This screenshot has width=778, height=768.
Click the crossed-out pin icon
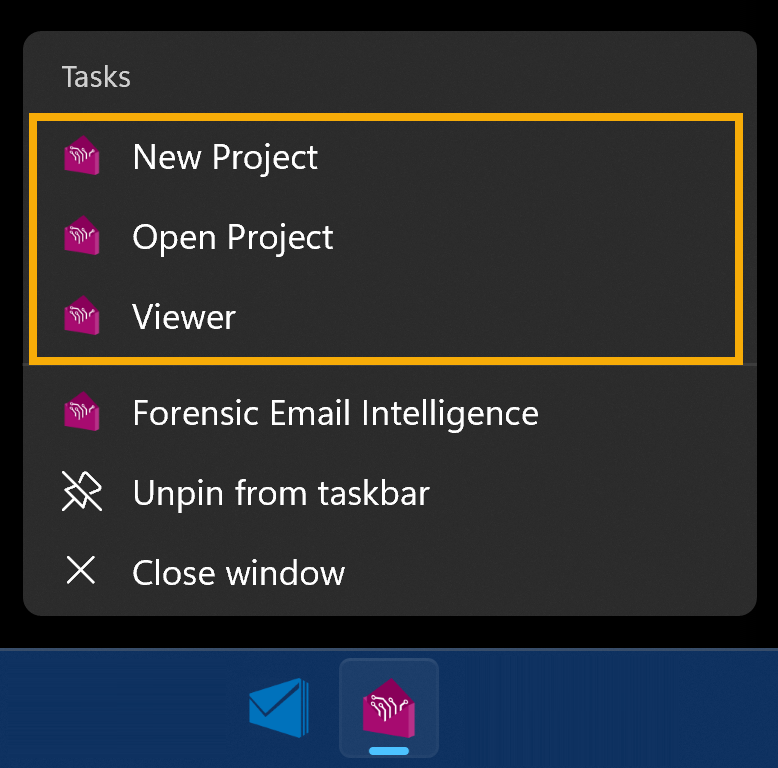pyautogui.click(x=80, y=493)
